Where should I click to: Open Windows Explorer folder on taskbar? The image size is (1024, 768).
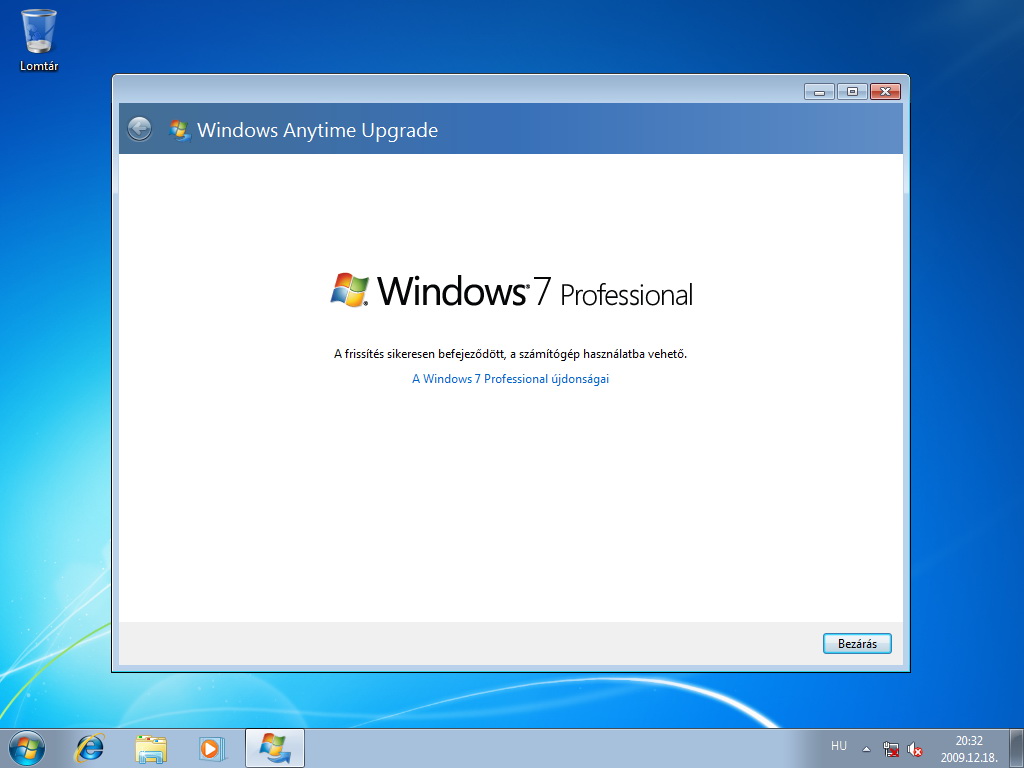(x=151, y=747)
